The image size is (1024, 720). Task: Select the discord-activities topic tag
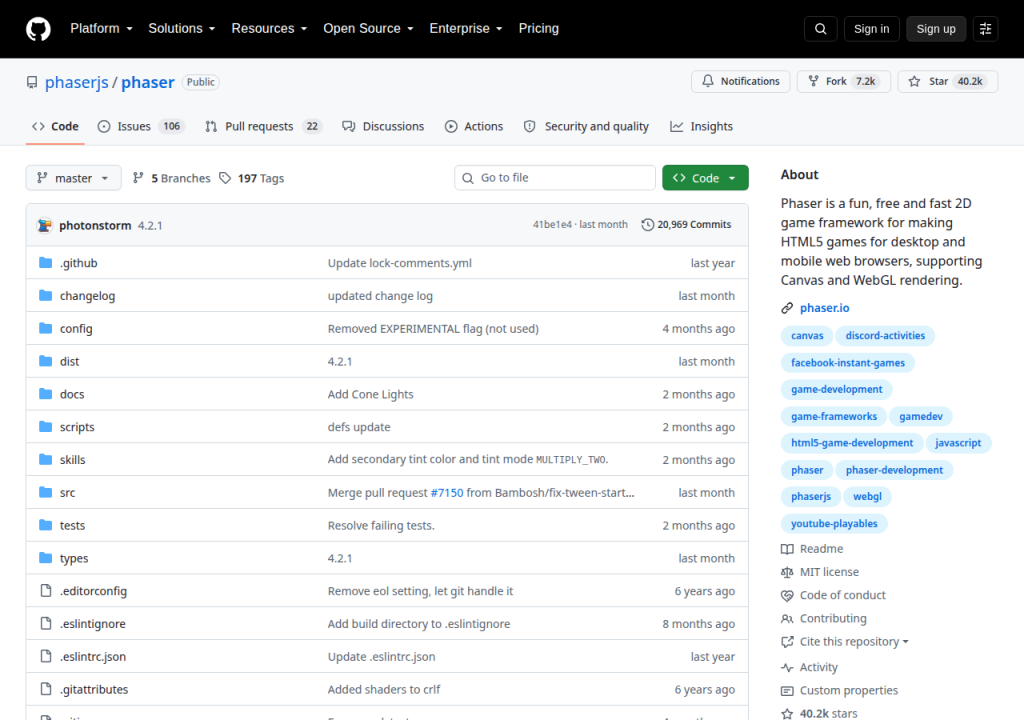[x=885, y=336]
